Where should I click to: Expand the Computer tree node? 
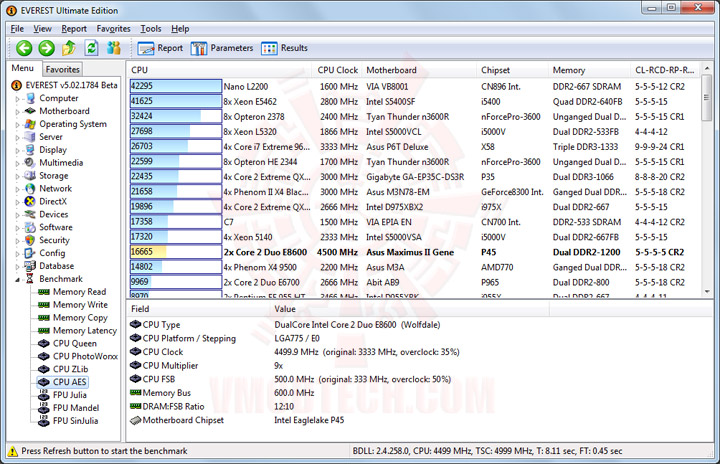coord(17,99)
